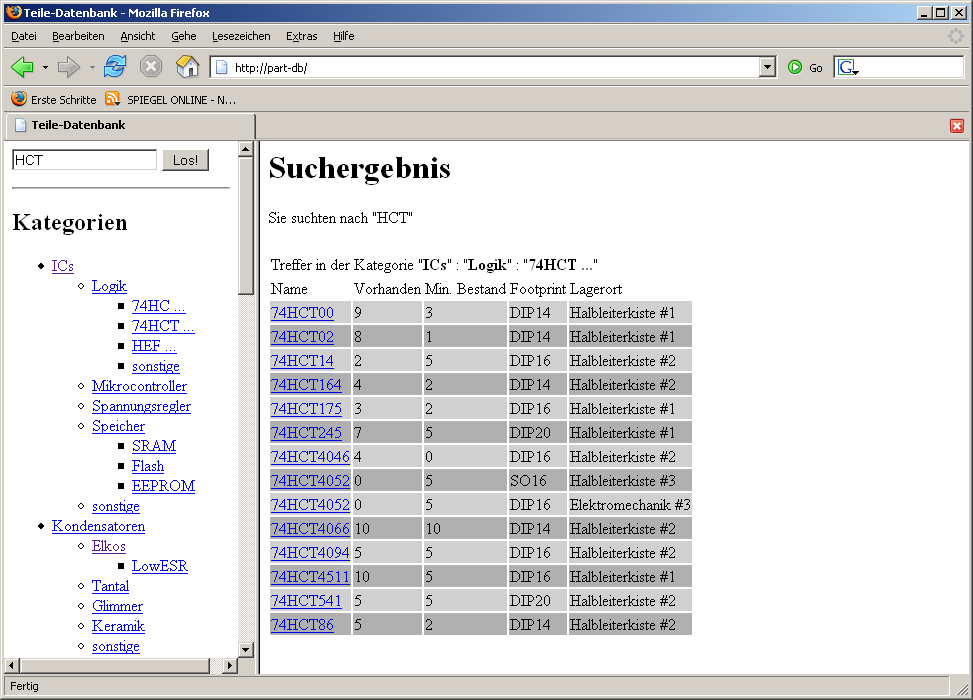Click the Firefox icon beside Erste Schritte
Viewport: 973px width, 700px height.
[x=19, y=99]
